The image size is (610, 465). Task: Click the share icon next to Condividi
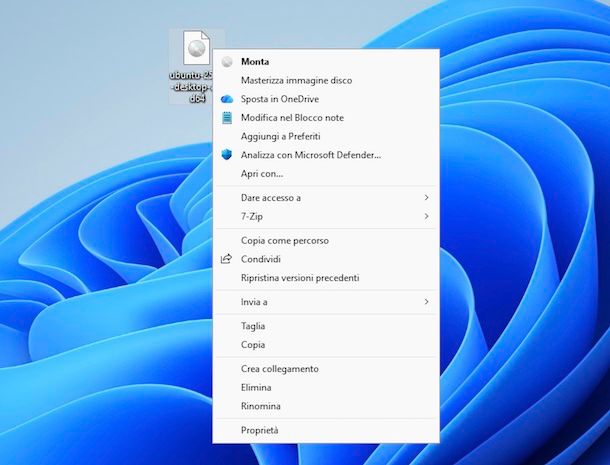pos(227,259)
